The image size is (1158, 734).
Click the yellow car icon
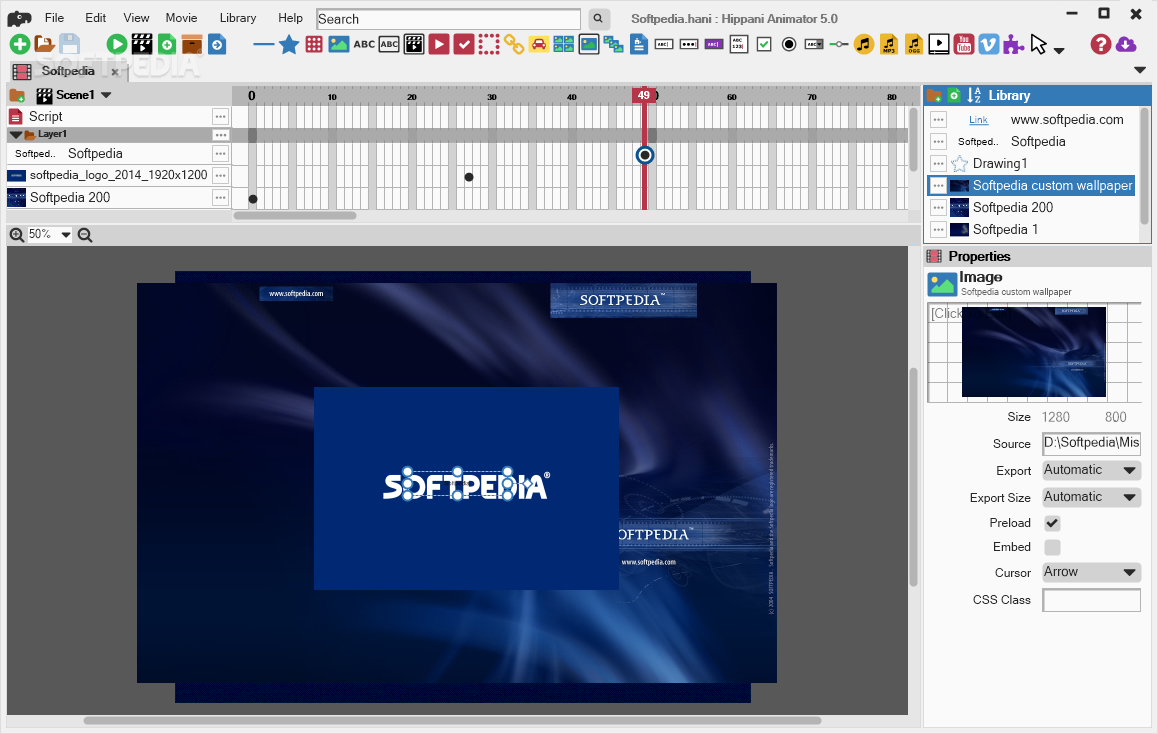(x=539, y=44)
